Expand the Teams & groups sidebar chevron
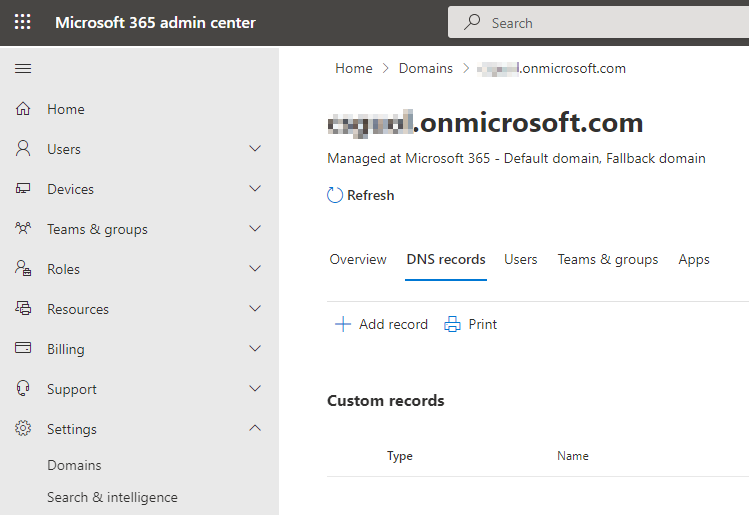This screenshot has width=749, height=515. tap(256, 228)
